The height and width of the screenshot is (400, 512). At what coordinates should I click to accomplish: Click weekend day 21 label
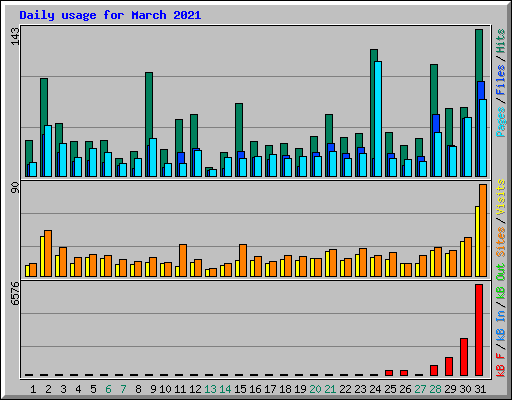tap(330, 389)
